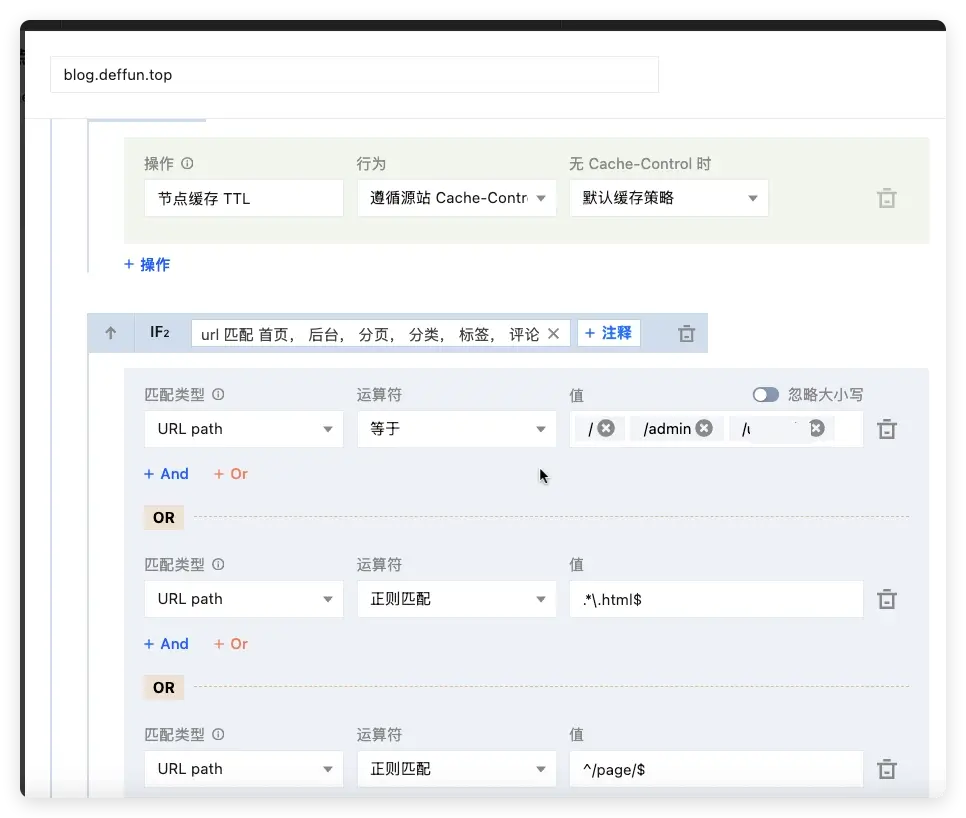
Task: Open the 等于 operator dropdown
Action: (x=456, y=429)
